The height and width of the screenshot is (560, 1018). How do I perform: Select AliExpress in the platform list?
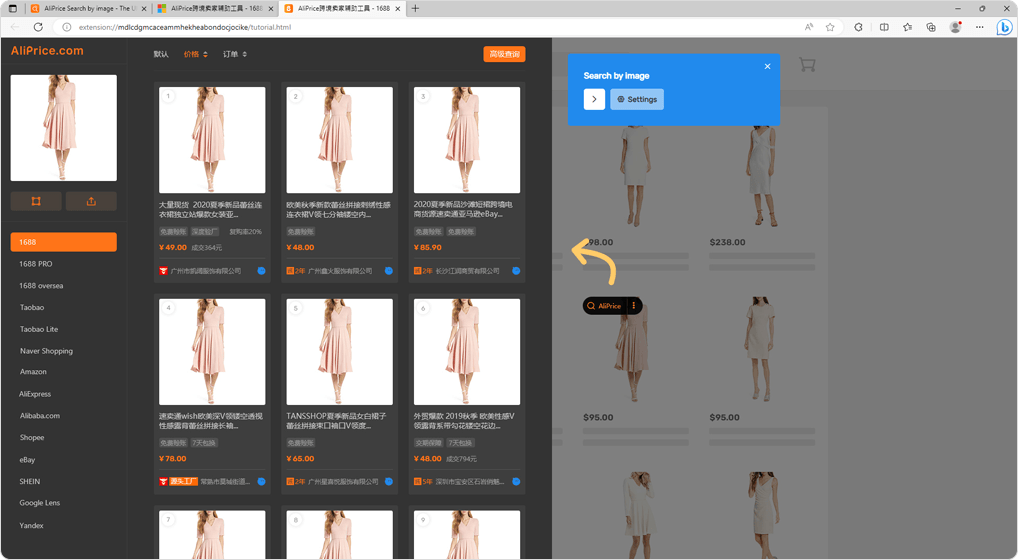click(35, 394)
